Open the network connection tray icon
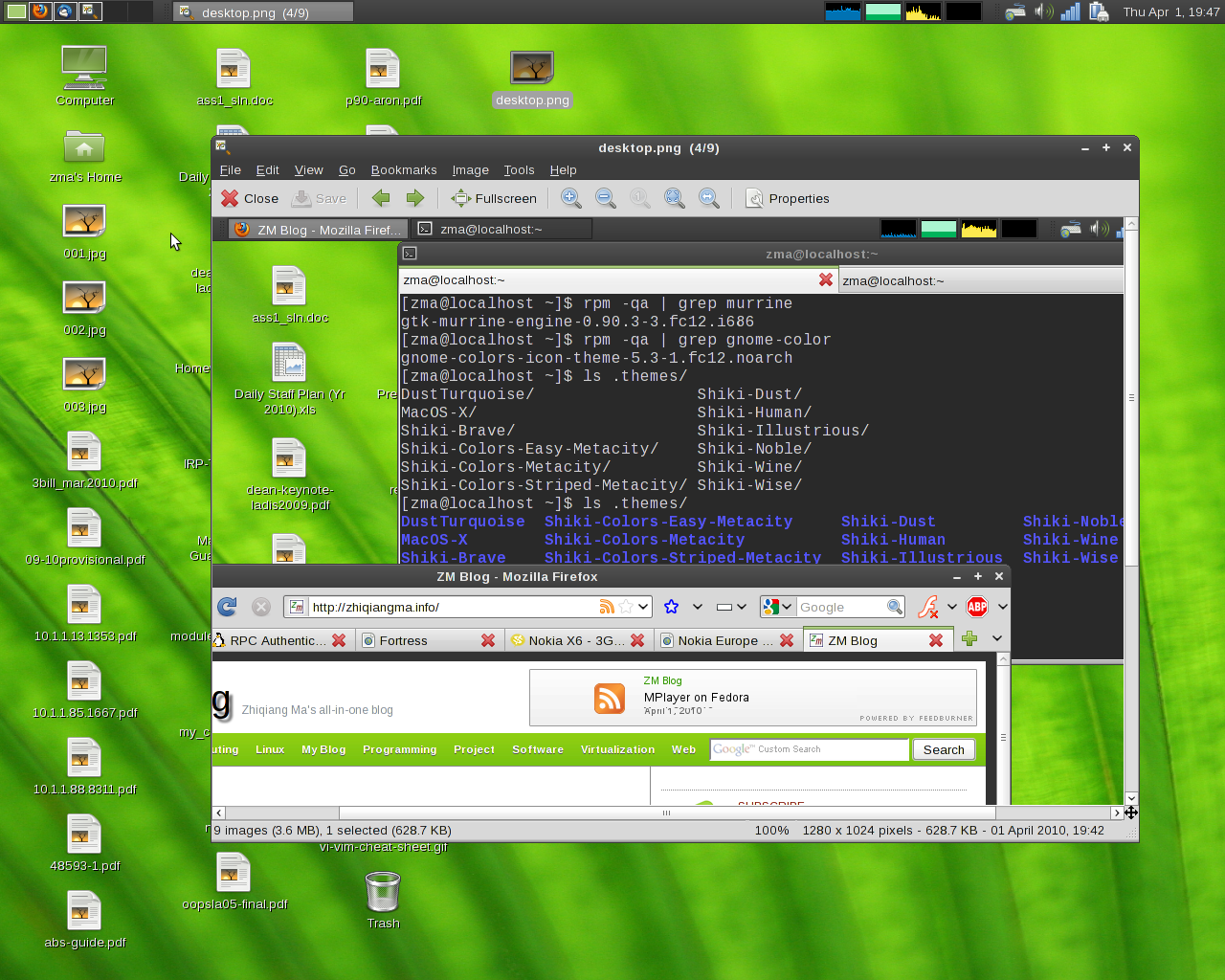The width and height of the screenshot is (1225, 980). (x=1015, y=11)
